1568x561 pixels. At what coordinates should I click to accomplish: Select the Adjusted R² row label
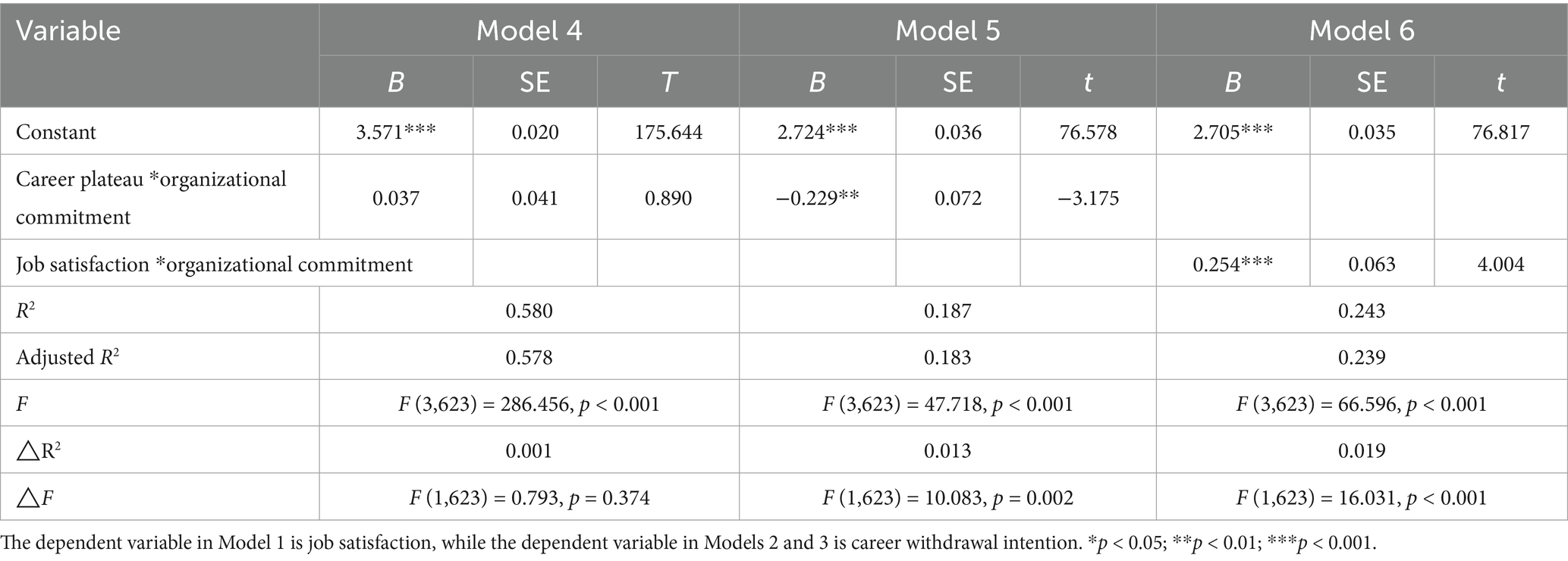point(68,357)
